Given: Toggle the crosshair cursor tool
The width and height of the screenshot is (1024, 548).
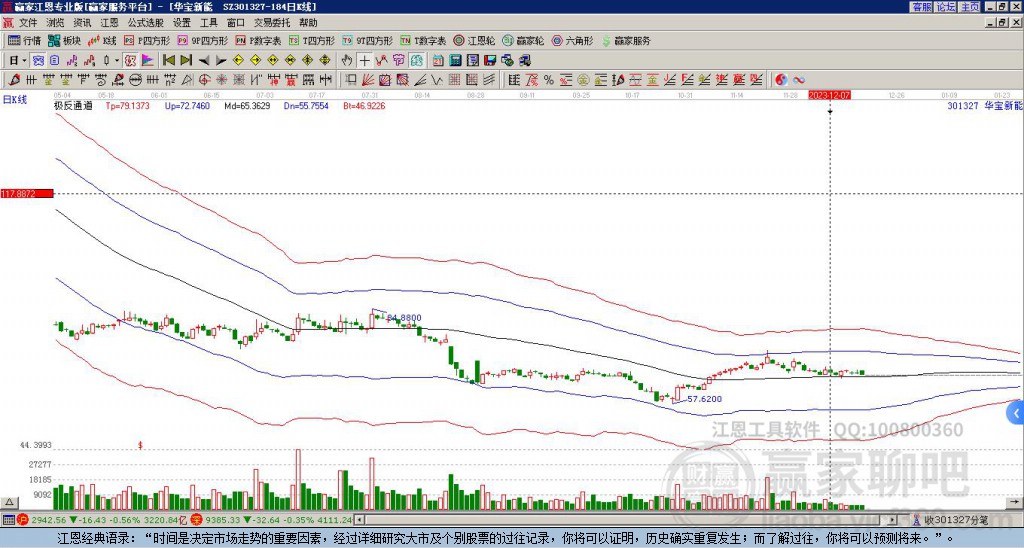Looking at the screenshot, I should [364, 61].
